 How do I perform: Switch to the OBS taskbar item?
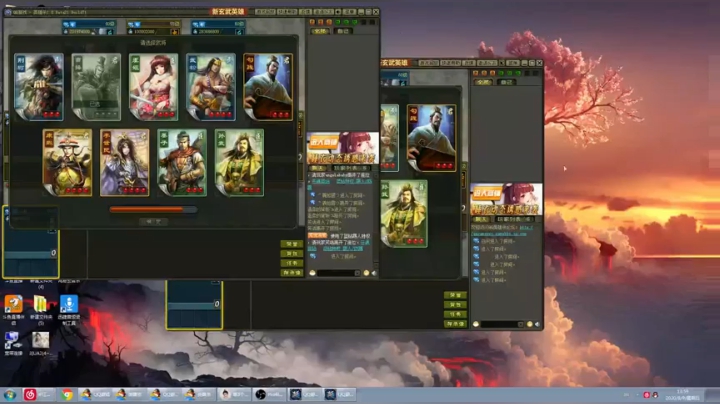(268, 395)
